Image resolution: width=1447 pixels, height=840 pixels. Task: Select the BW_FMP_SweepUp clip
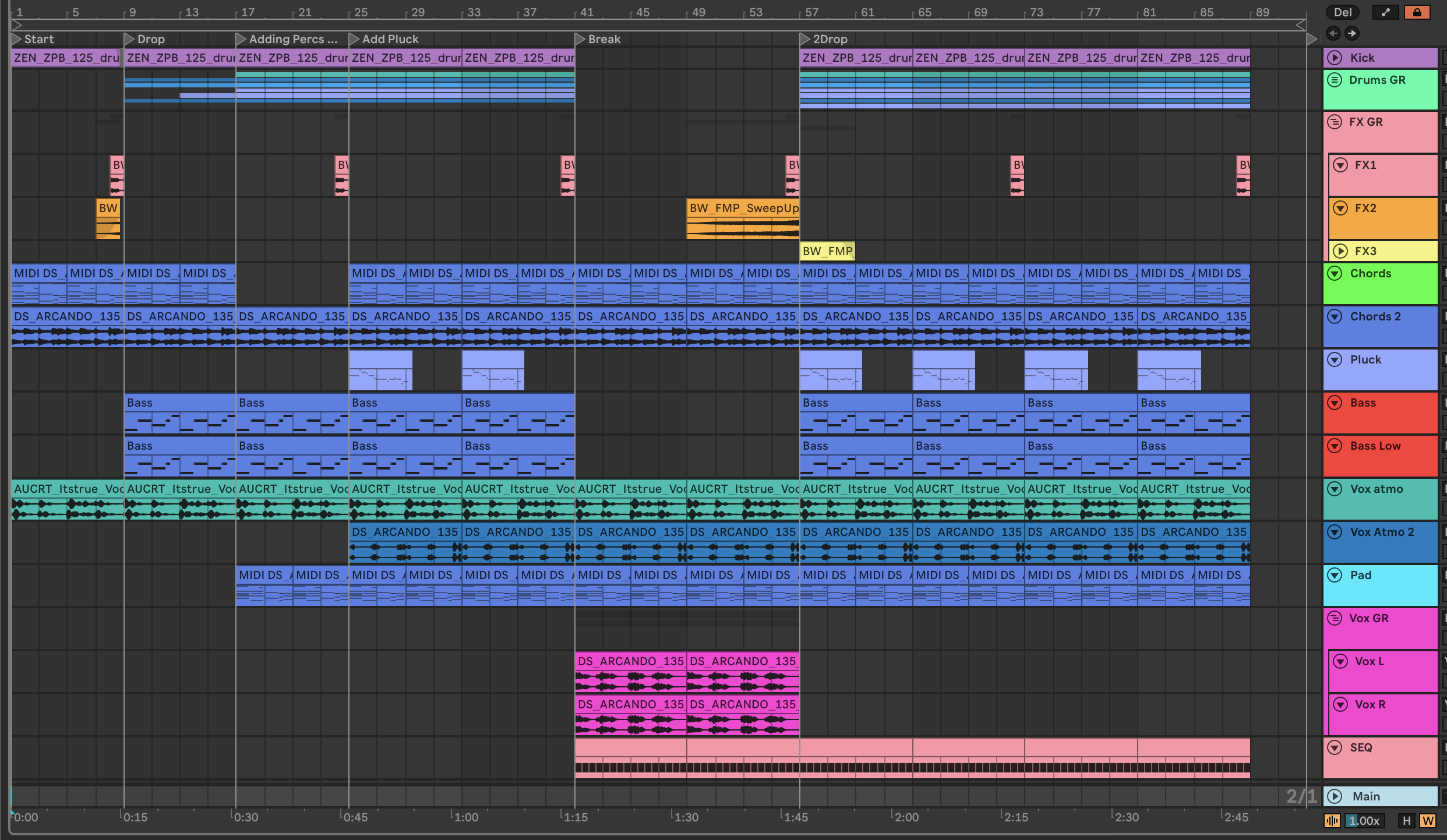pyautogui.click(x=743, y=208)
